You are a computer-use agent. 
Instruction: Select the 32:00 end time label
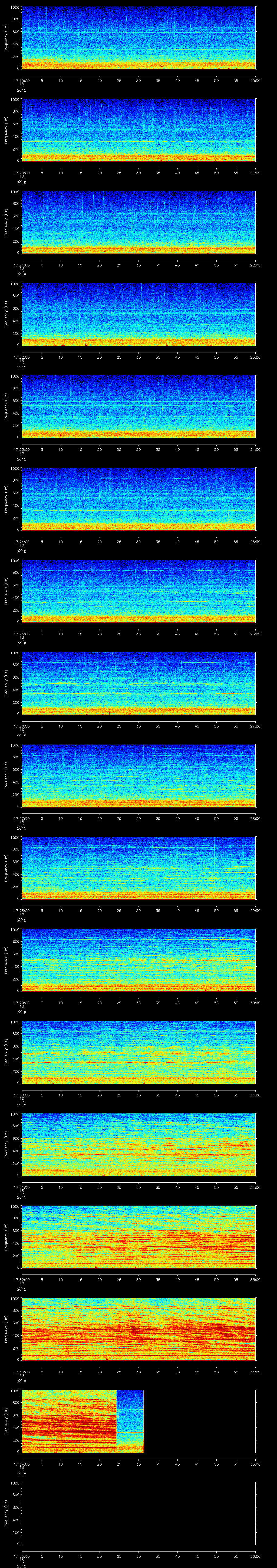pyautogui.click(x=255, y=1187)
